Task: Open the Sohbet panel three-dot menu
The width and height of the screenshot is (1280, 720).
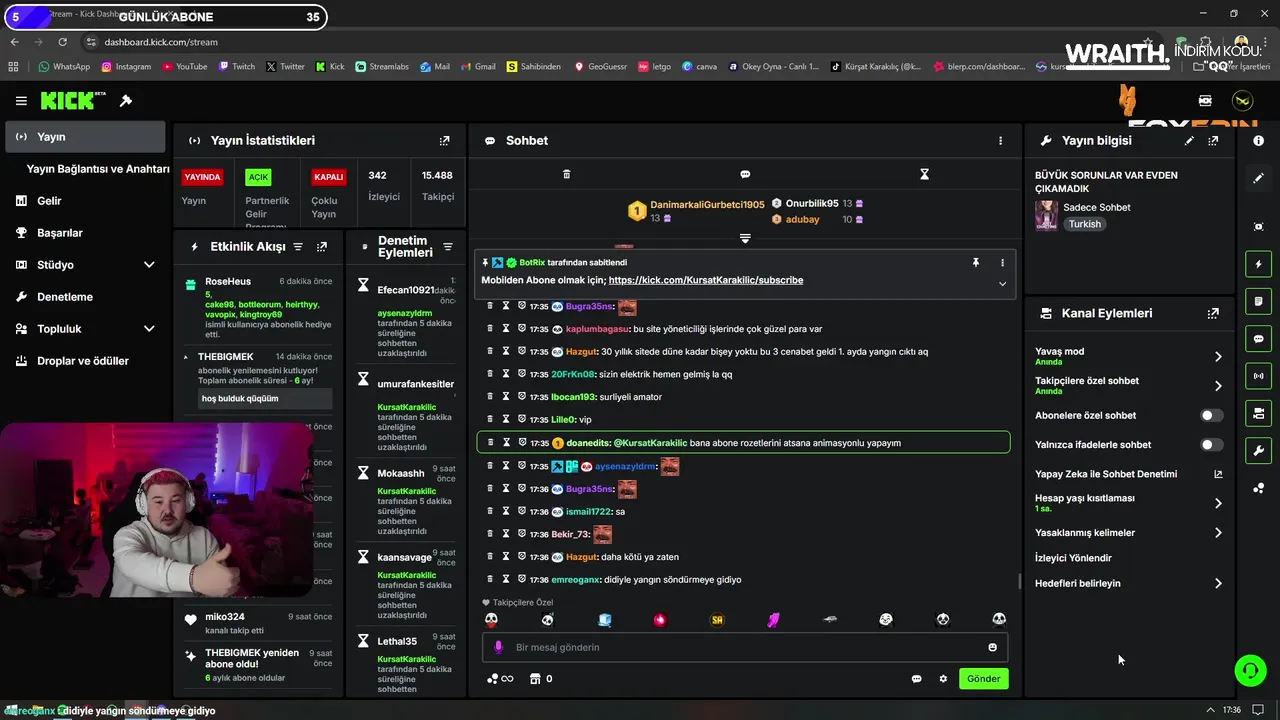Action: (1000, 141)
